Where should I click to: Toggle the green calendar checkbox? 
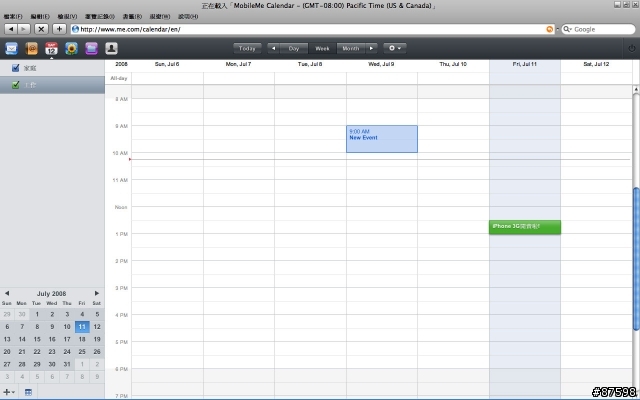click(x=15, y=85)
